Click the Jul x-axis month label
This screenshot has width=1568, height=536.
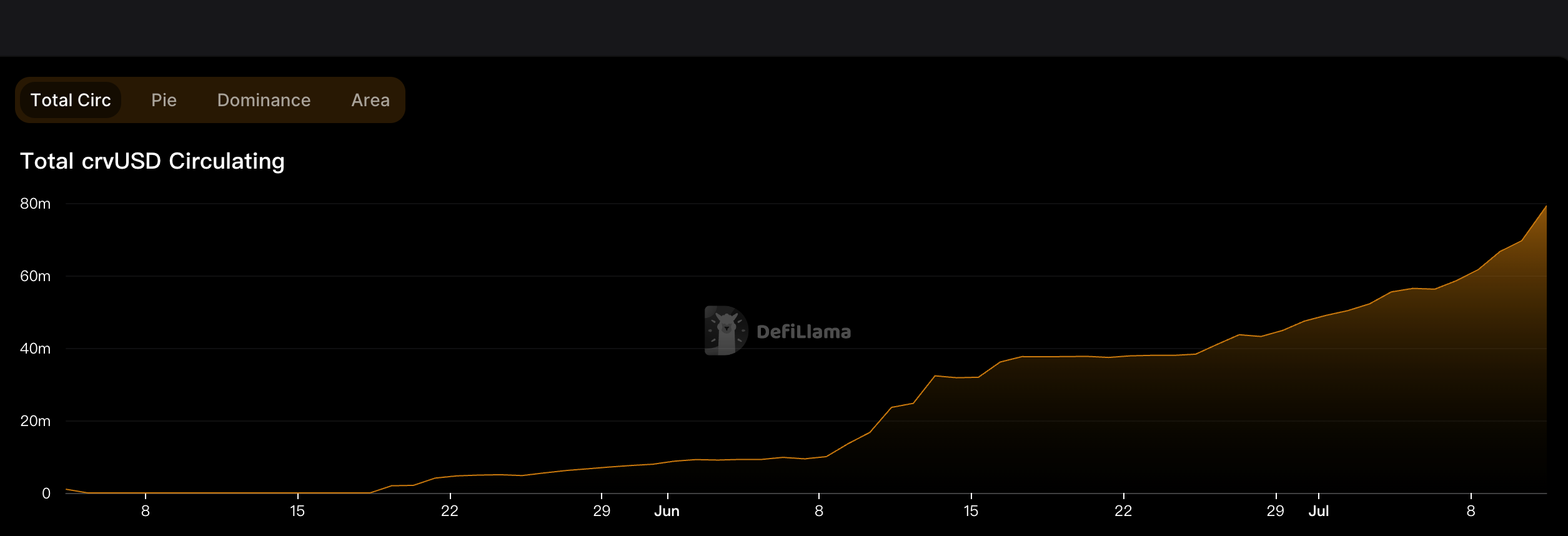point(1319,511)
